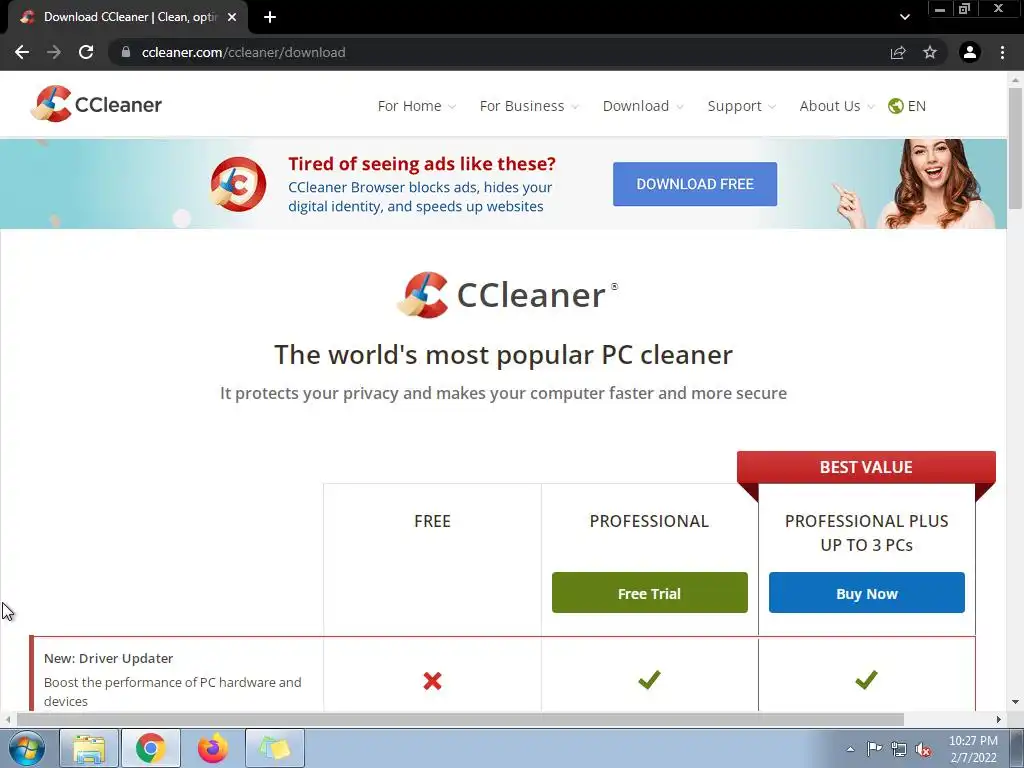The height and width of the screenshot is (768, 1024).
Task: Click the Chrome taskbar icon
Action: [150, 748]
